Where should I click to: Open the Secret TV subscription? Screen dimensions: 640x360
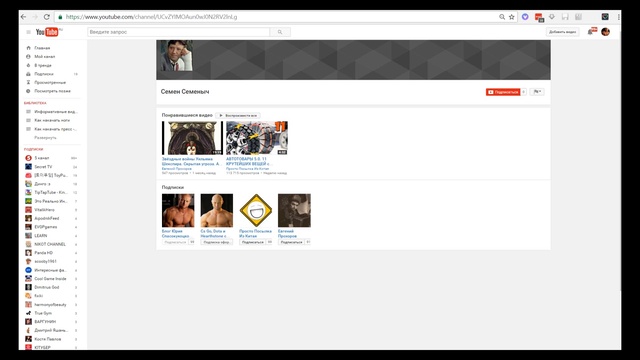point(43,167)
